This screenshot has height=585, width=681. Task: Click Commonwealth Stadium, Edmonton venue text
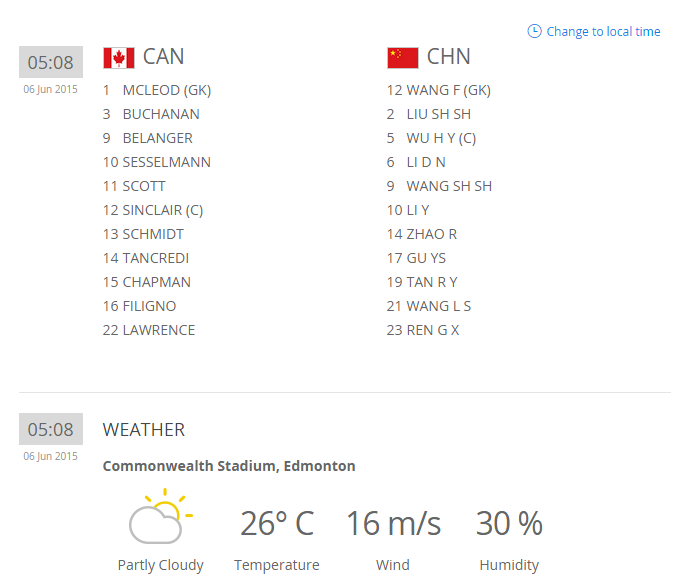pyautogui.click(x=229, y=466)
